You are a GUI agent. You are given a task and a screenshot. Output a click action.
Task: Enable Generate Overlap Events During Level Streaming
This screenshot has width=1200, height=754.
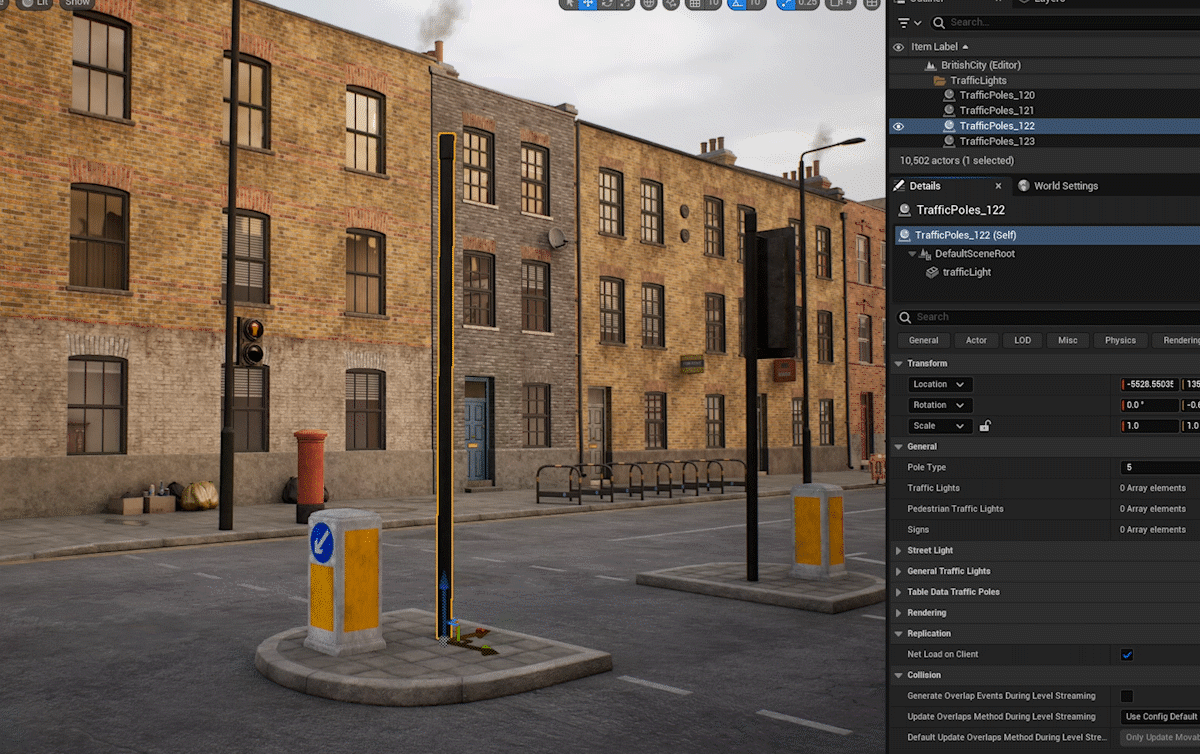pyautogui.click(x=1127, y=696)
